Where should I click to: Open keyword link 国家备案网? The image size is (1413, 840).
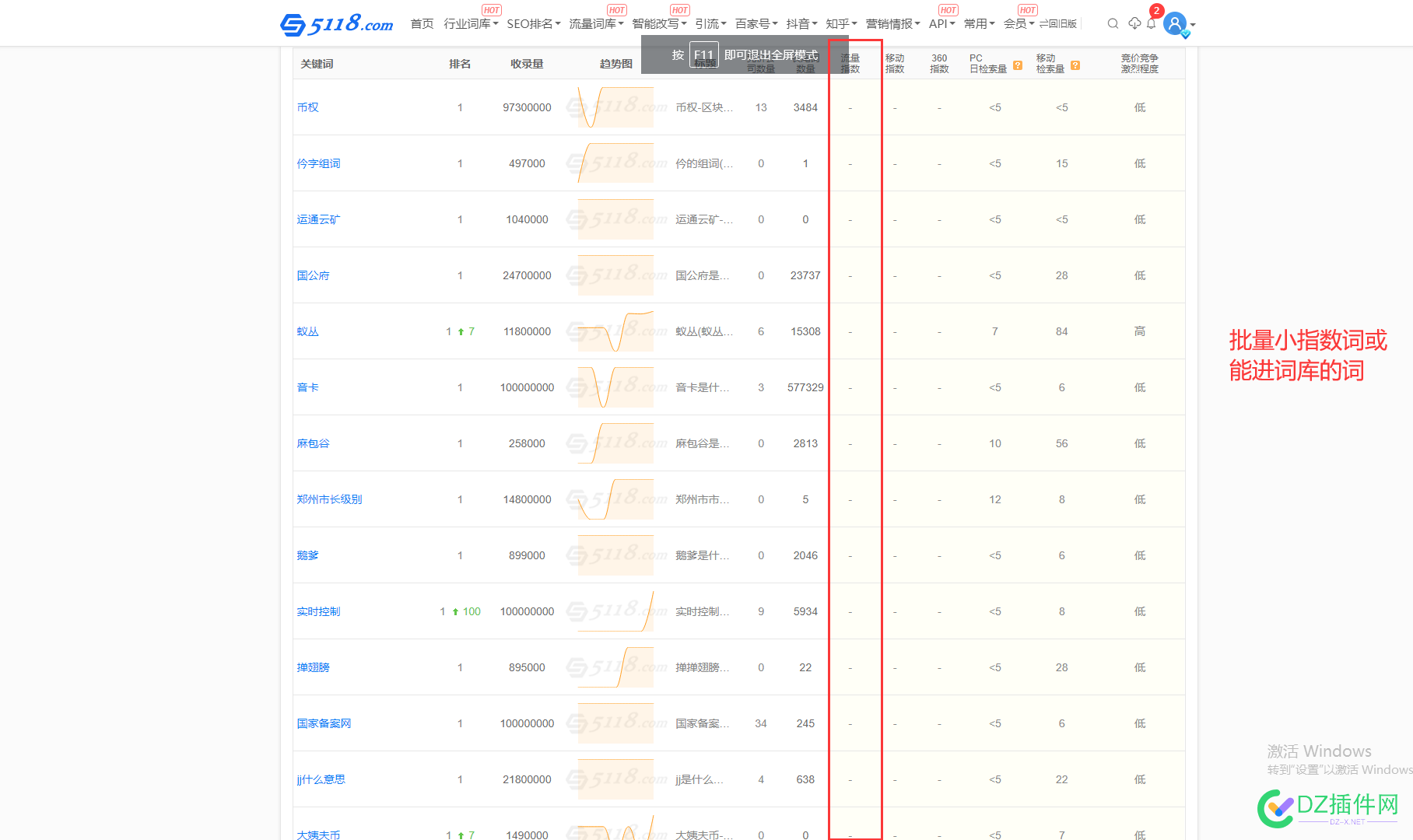(x=324, y=723)
